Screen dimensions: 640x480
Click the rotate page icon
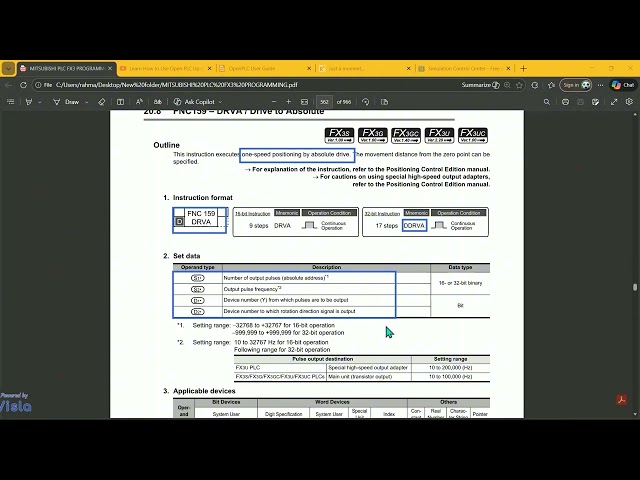[366, 102]
